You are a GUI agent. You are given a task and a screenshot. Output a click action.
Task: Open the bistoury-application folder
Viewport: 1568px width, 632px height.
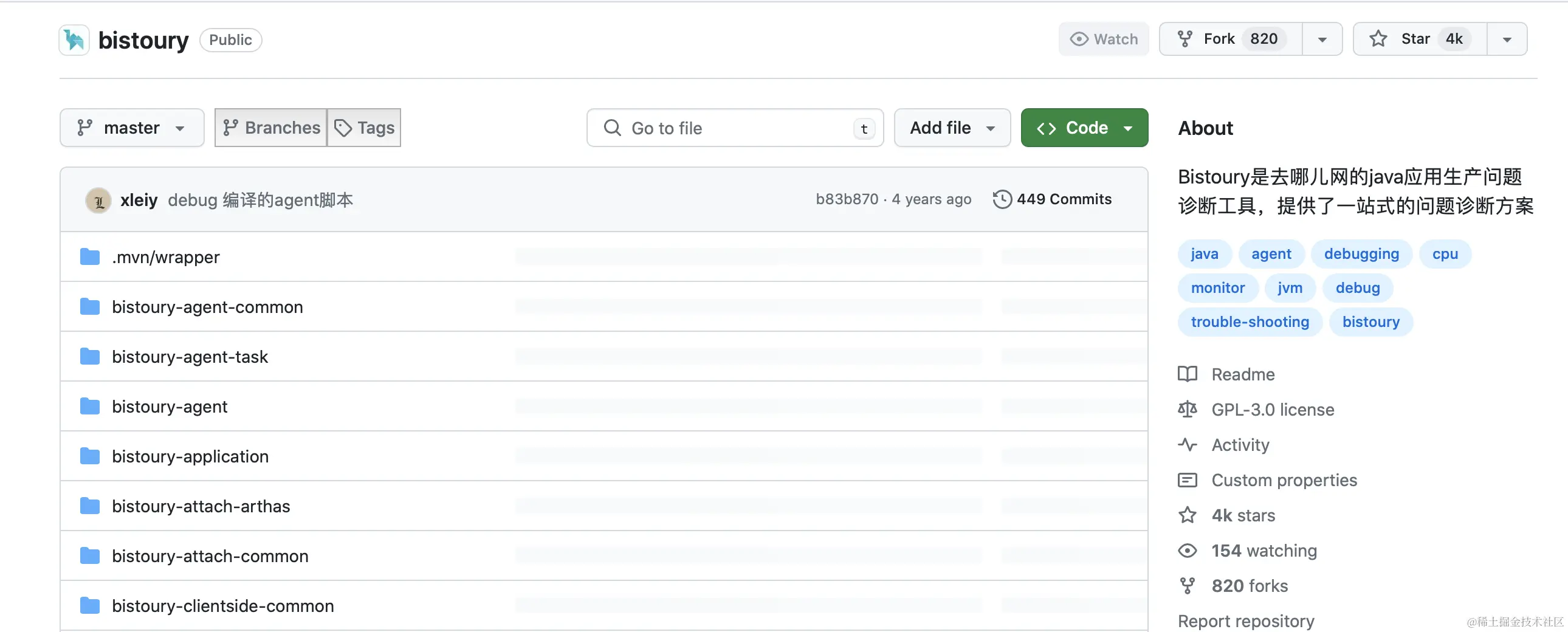click(190, 456)
